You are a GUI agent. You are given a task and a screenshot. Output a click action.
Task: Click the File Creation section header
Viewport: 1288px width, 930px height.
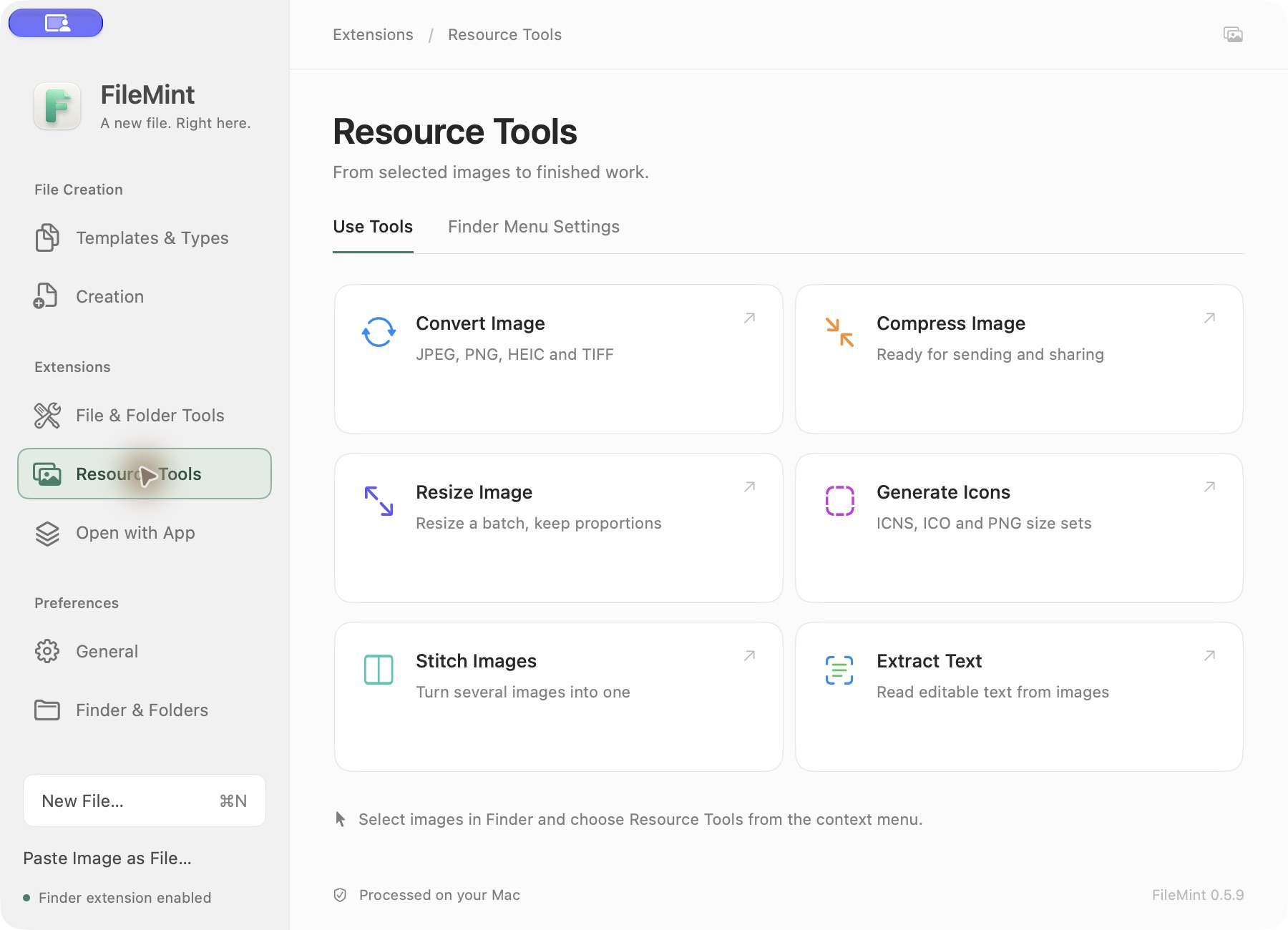point(79,190)
